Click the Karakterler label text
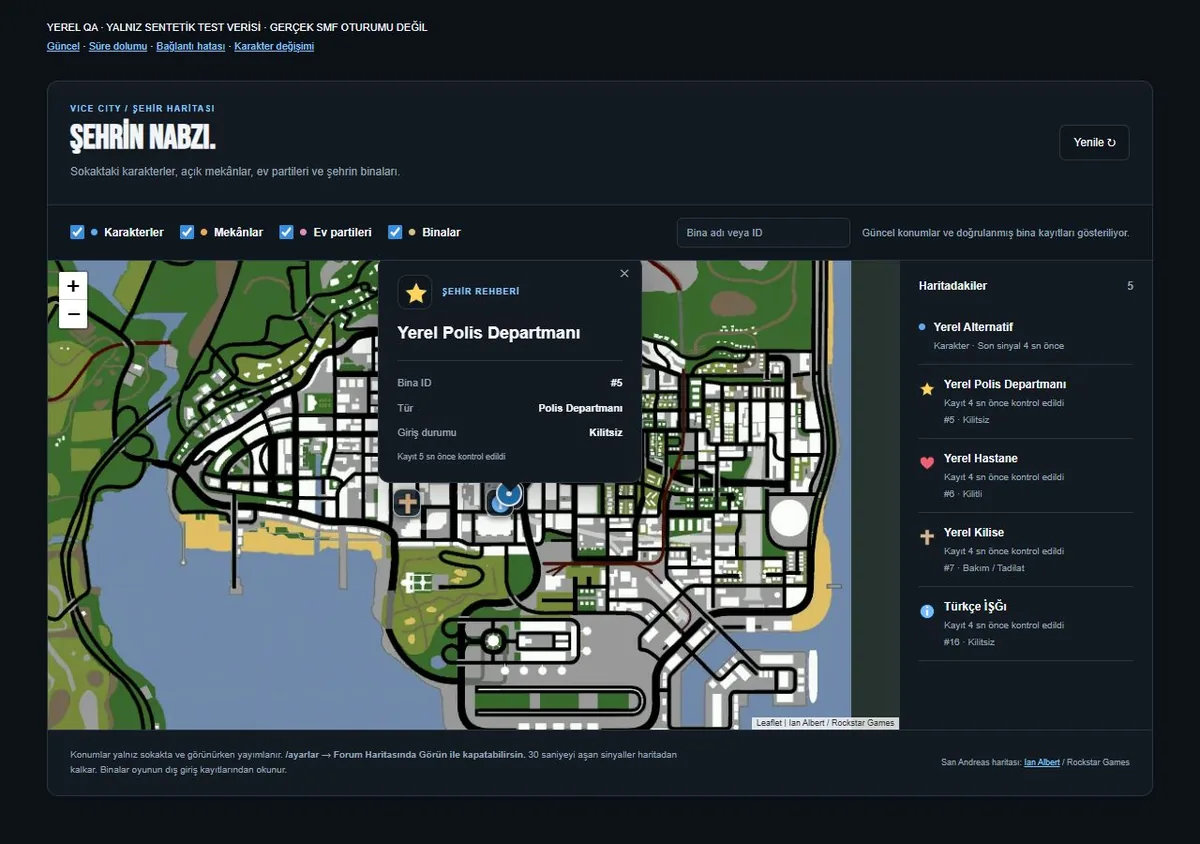Screen dimensions: 1200x844 pyautogui.click(x=134, y=232)
